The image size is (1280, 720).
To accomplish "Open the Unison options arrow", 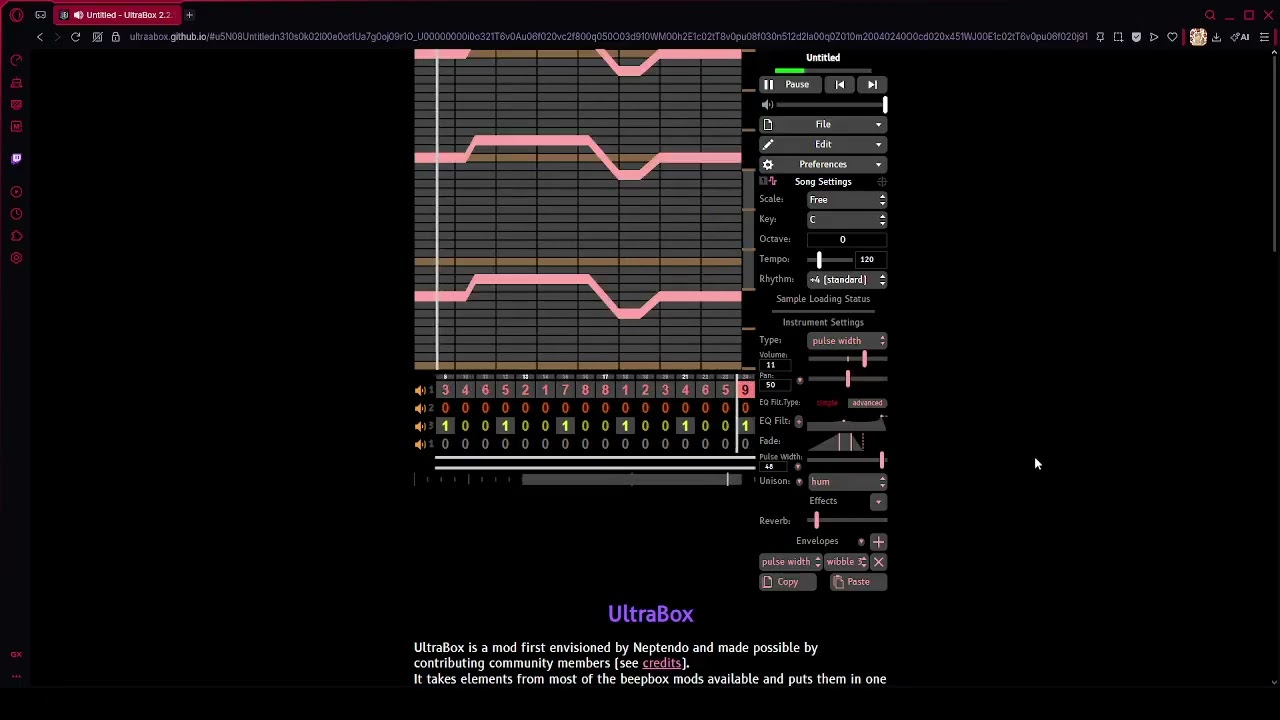I will (x=798, y=482).
